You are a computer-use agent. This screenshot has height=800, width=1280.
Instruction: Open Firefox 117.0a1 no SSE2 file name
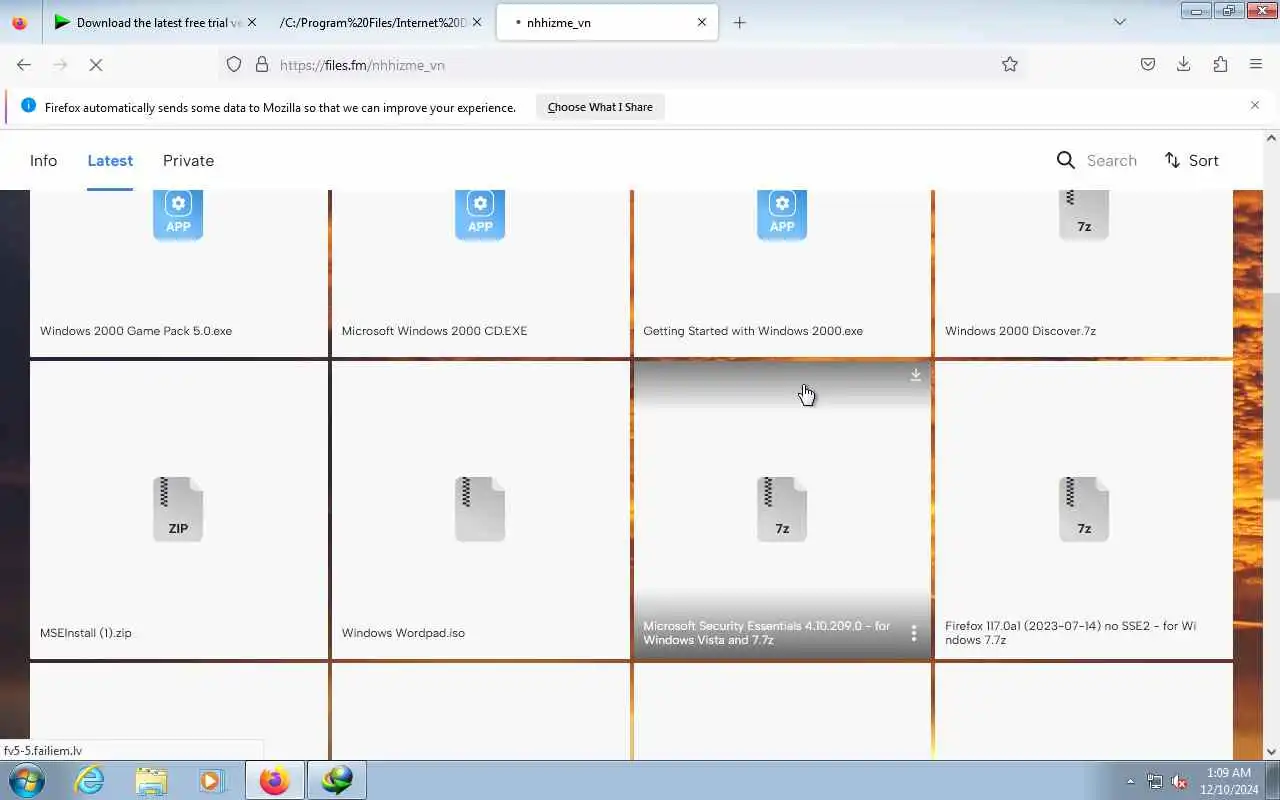tap(1070, 633)
